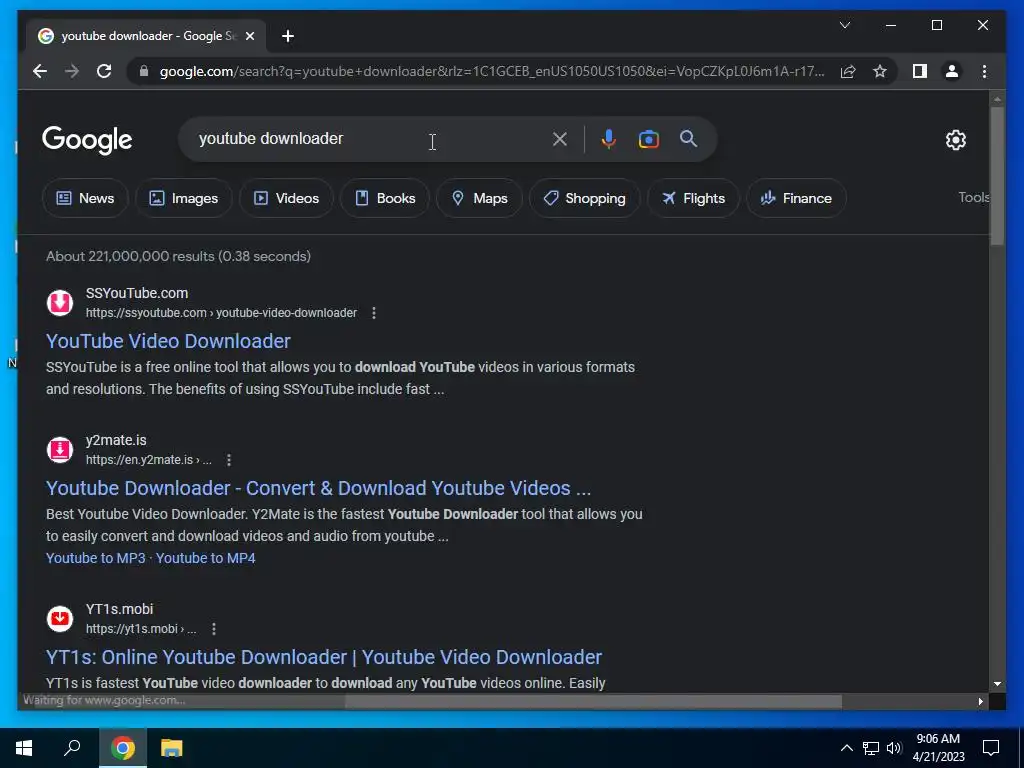Viewport: 1024px width, 768px height.
Task: Open Chrome's three-dot menu
Action: point(984,71)
